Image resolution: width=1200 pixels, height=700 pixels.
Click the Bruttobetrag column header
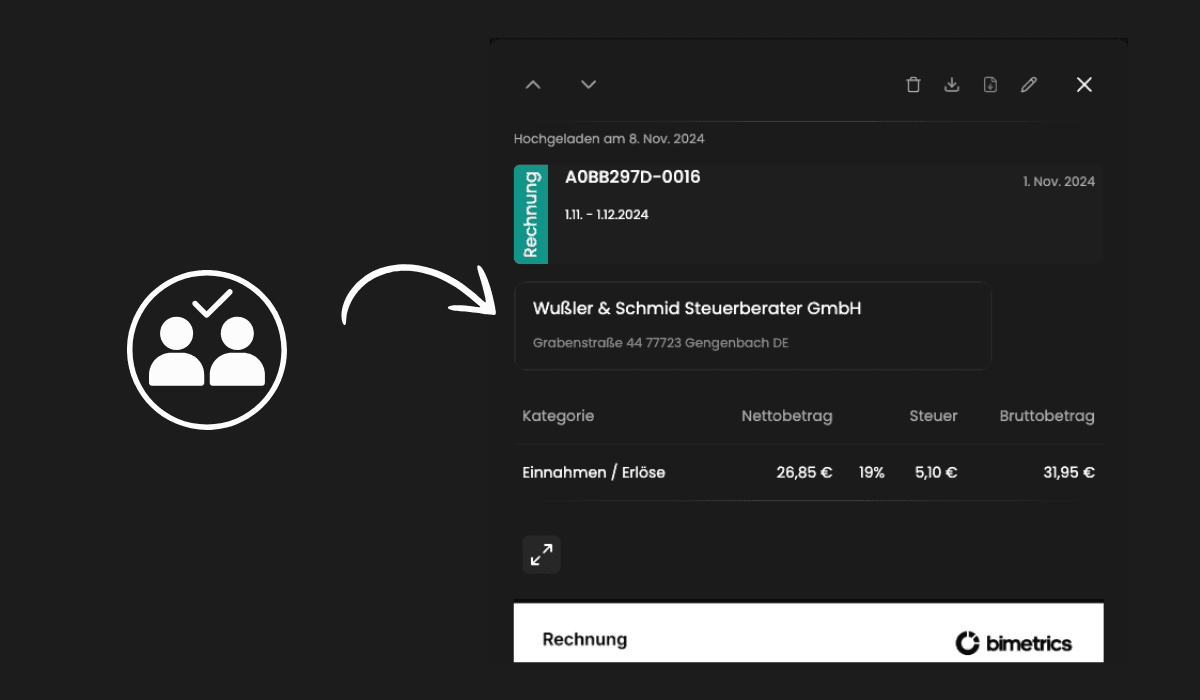tap(1046, 416)
